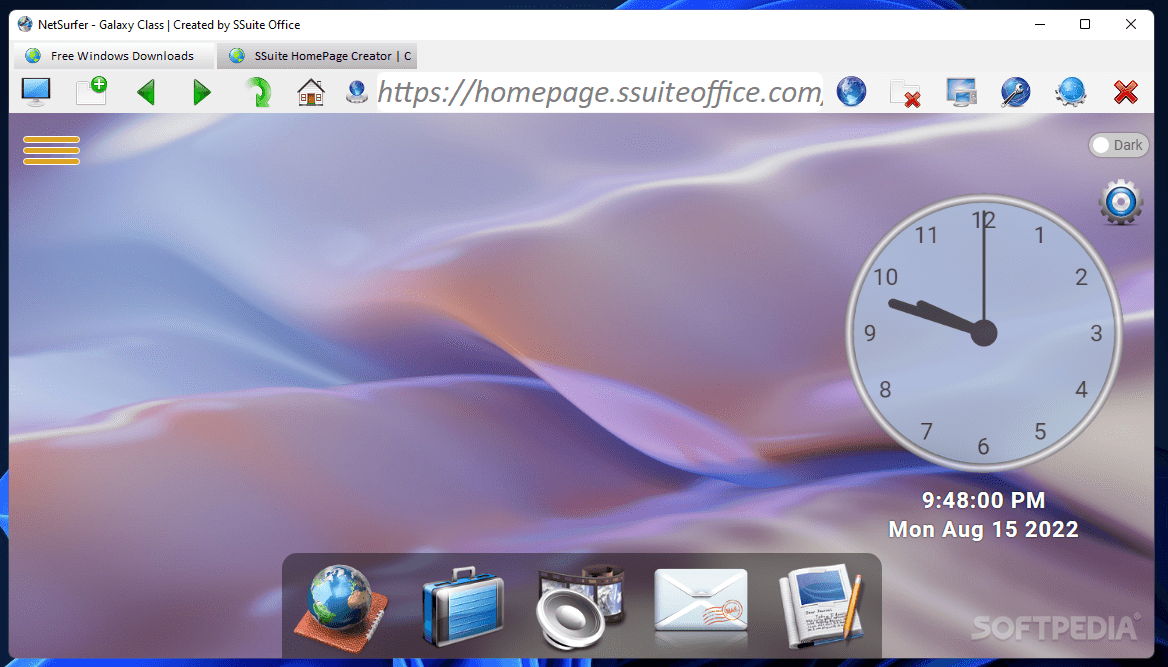Open the gear settings icon above clock
Screen dimensions: 1168x667
(x=1120, y=202)
